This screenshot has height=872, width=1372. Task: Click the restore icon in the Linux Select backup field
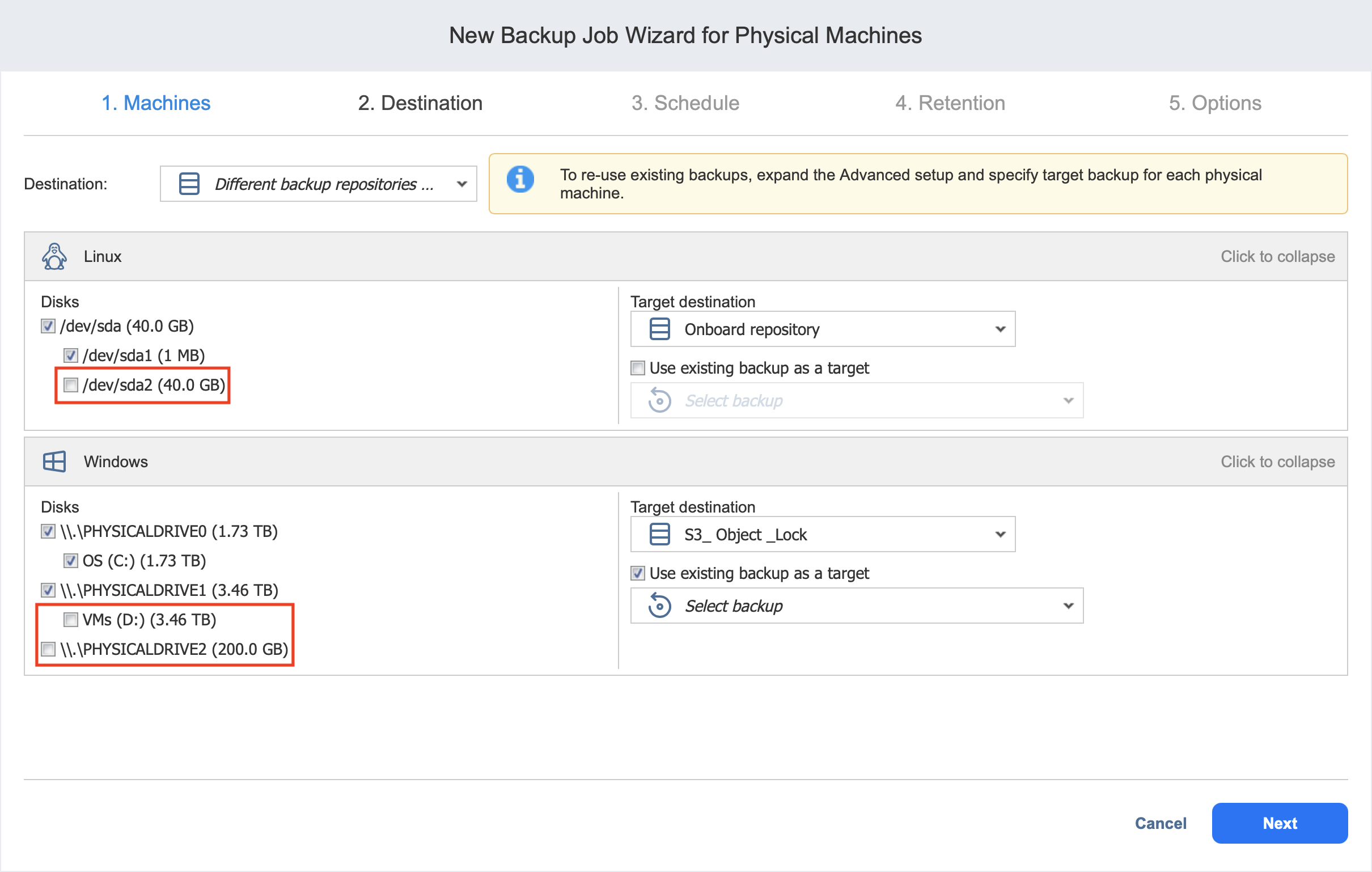coord(659,401)
